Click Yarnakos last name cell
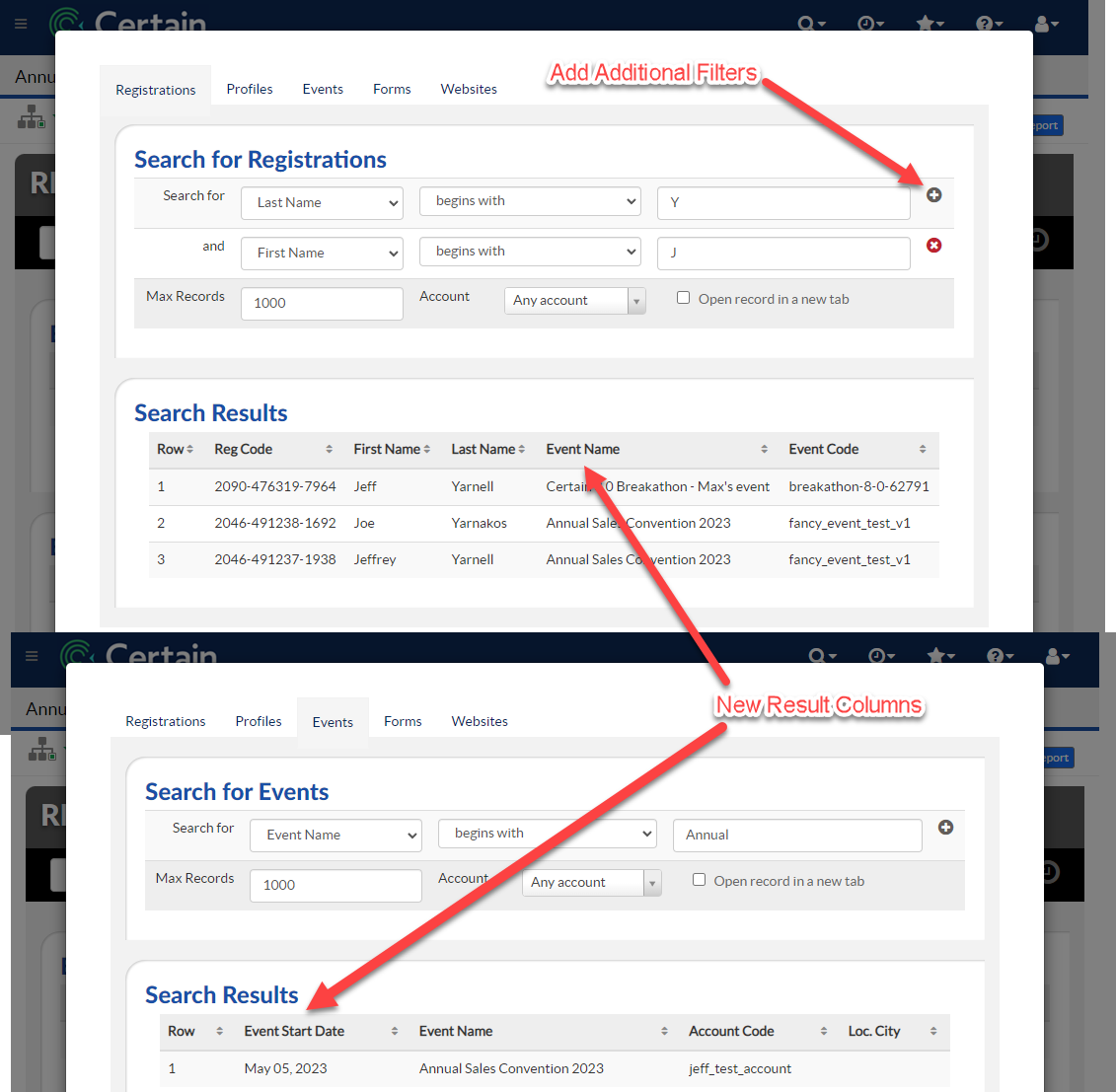Viewport: 1116px width, 1092px height. click(479, 523)
